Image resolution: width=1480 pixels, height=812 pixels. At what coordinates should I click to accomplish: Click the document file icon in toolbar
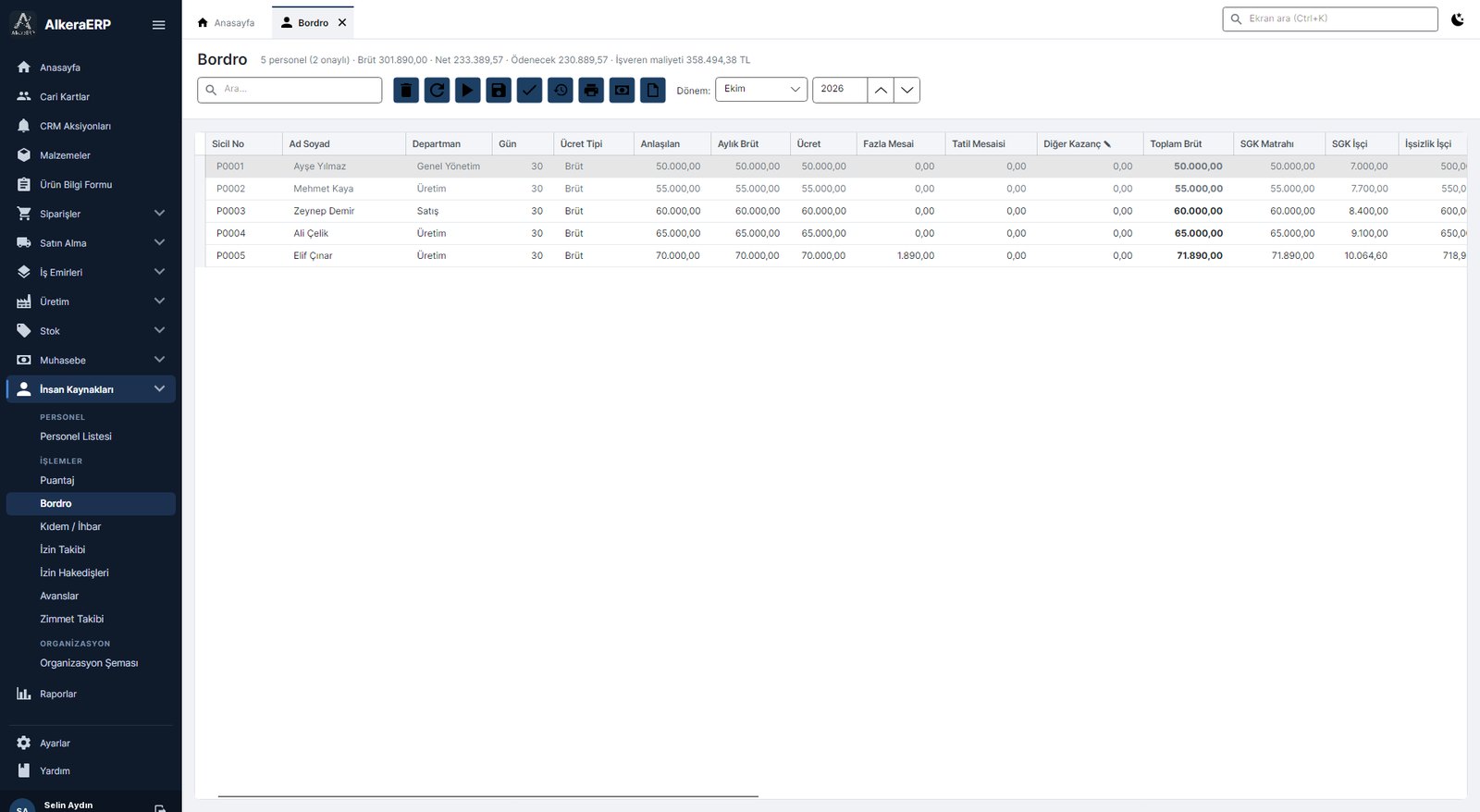click(653, 90)
